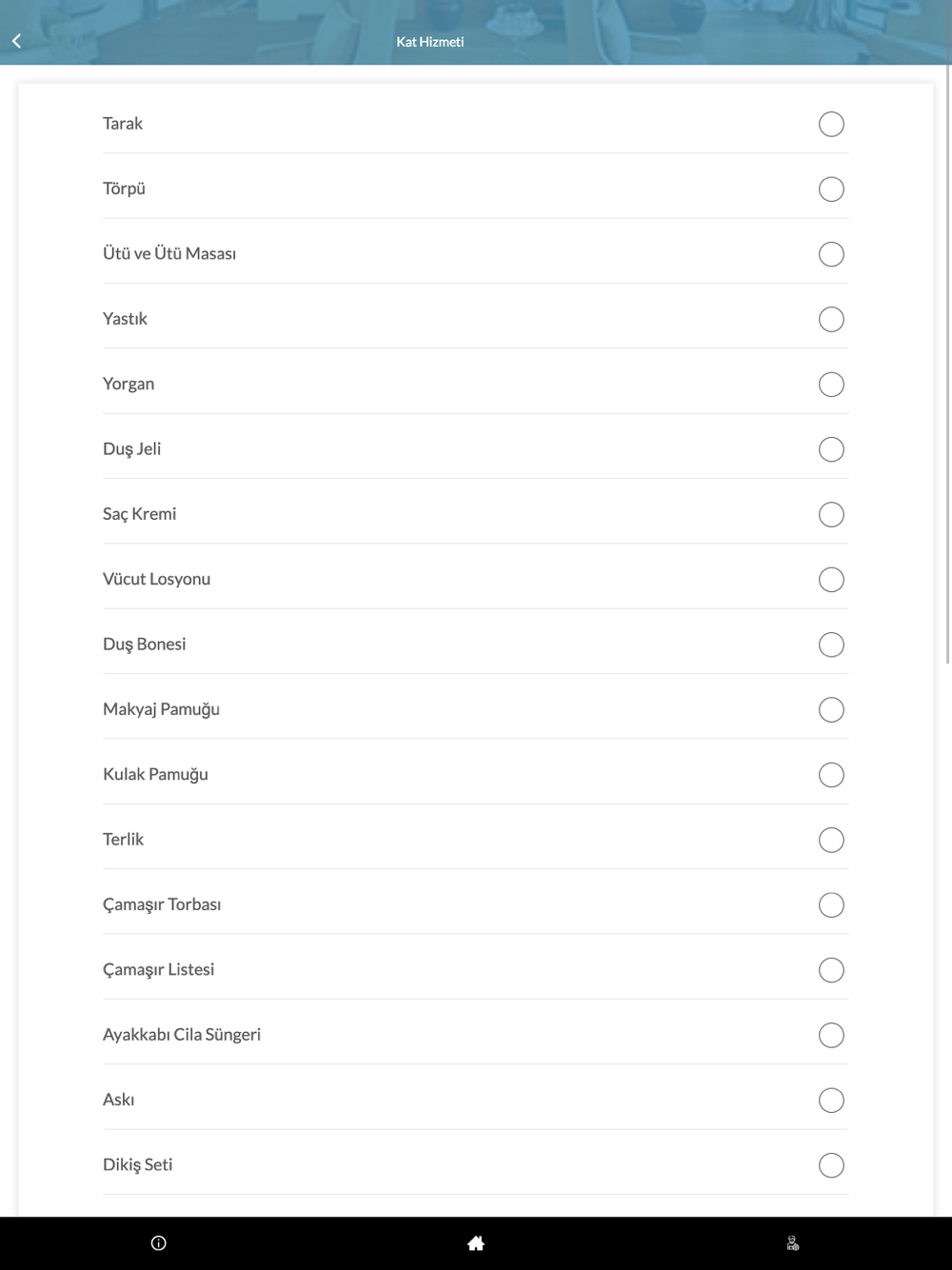Select the Dikiş Seti radio button
This screenshot has width=952, height=1270.
tap(831, 1165)
